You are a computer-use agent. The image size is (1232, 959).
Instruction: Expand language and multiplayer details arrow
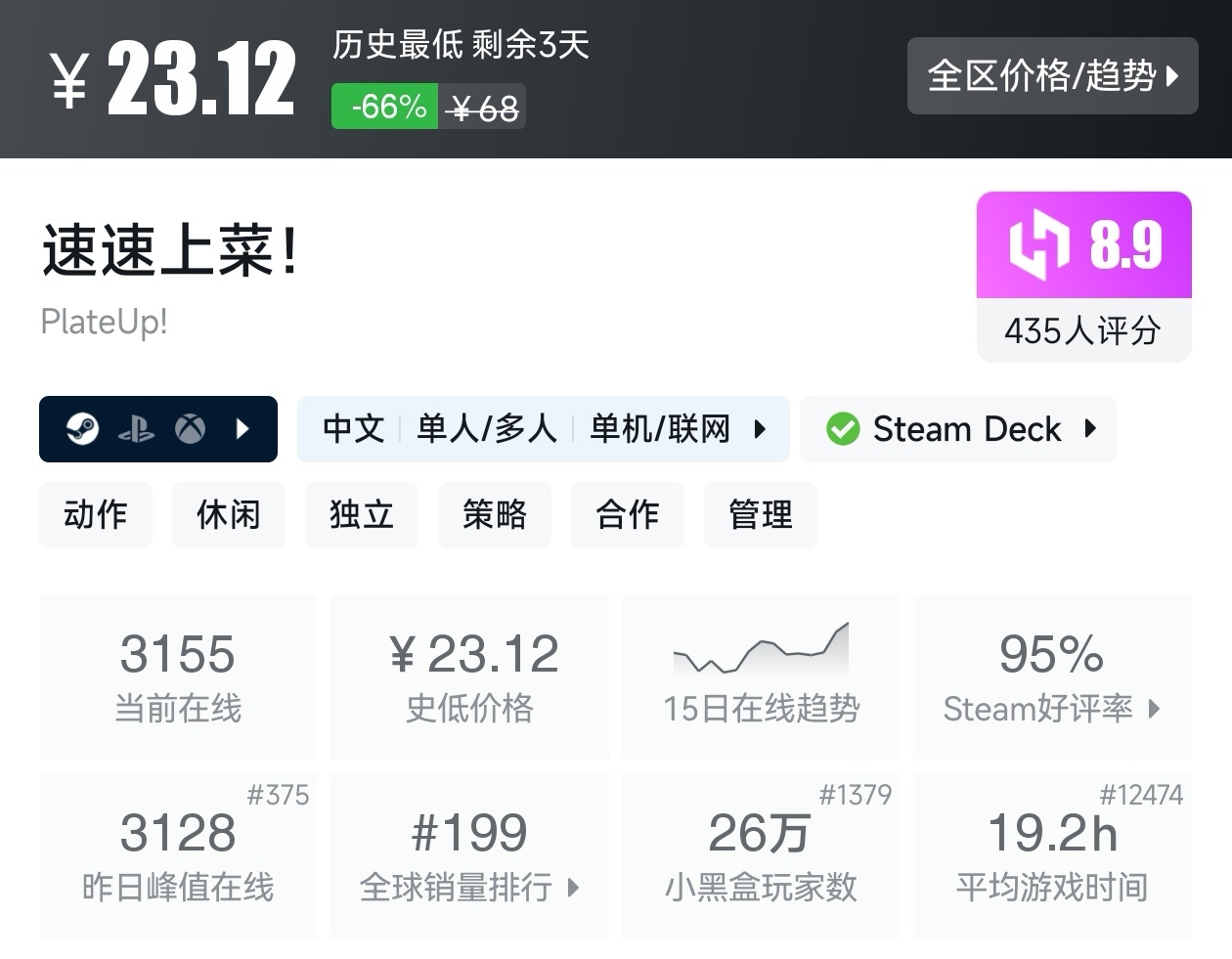[760, 428]
